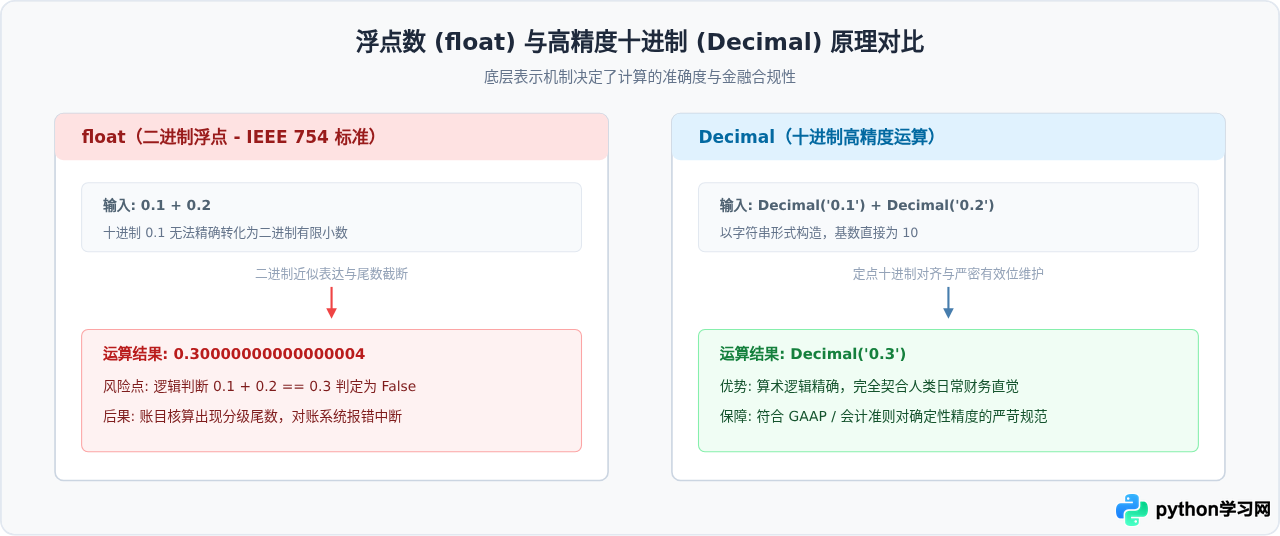Click the text '输入: 0.1 + 0.2'
Viewport: 1280px width, 536px height.
tap(157, 205)
